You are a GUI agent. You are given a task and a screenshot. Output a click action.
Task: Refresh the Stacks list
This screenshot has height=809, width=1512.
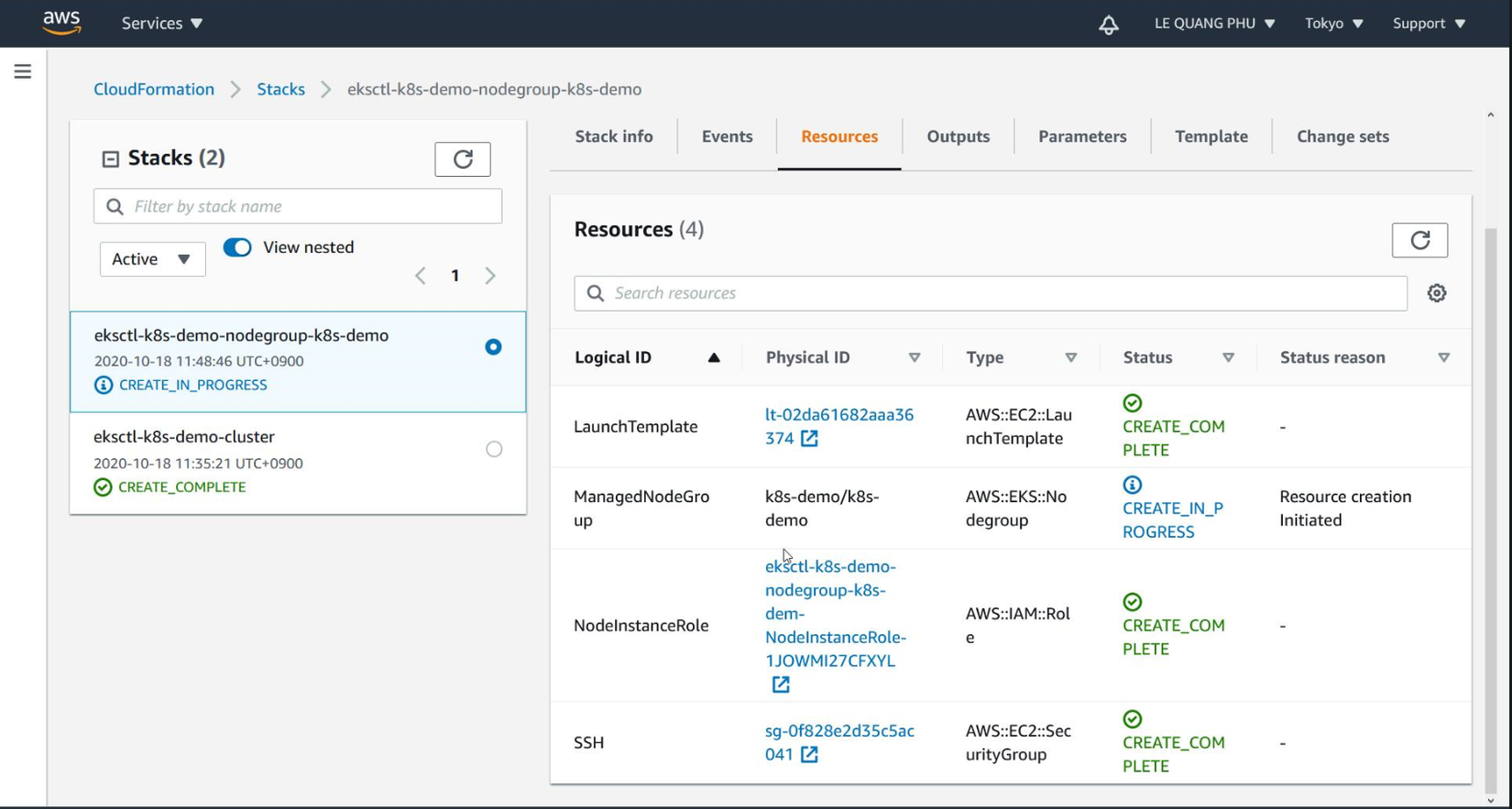pyautogui.click(x=462, y=159)
